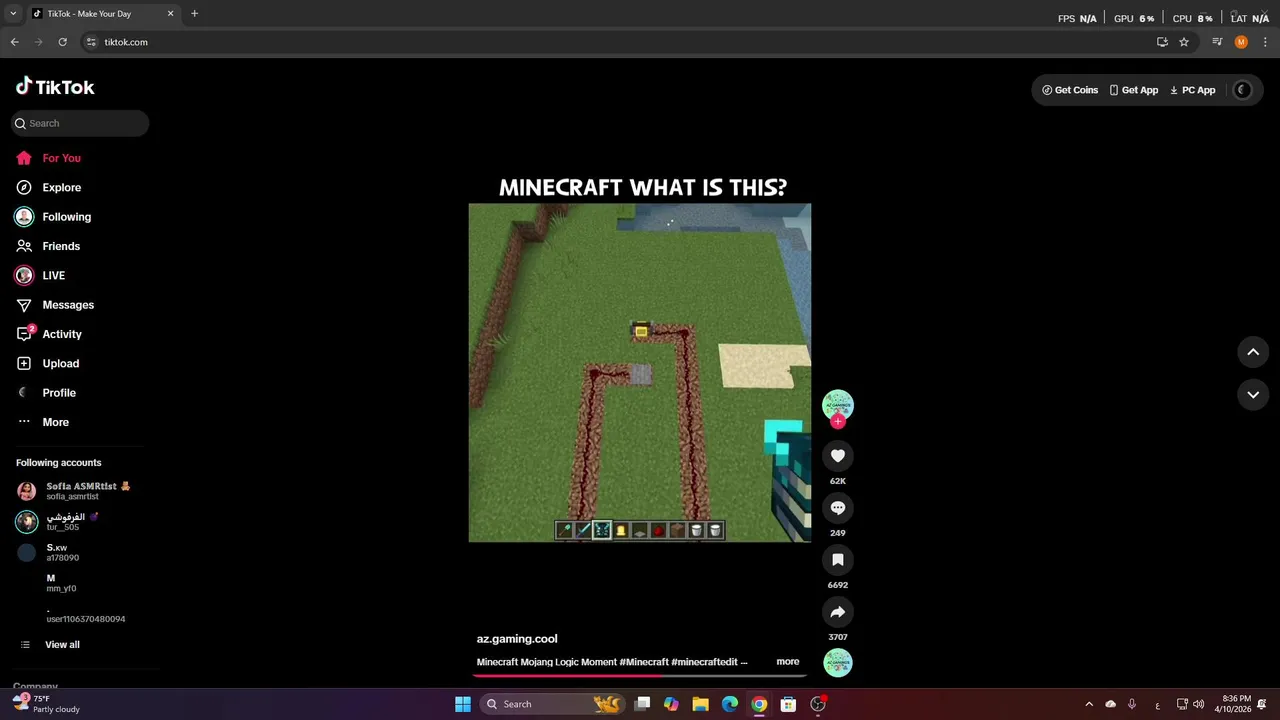The image size is (1280, 720).
Task: Open the Windows Start menu
Action: [463, 704]
